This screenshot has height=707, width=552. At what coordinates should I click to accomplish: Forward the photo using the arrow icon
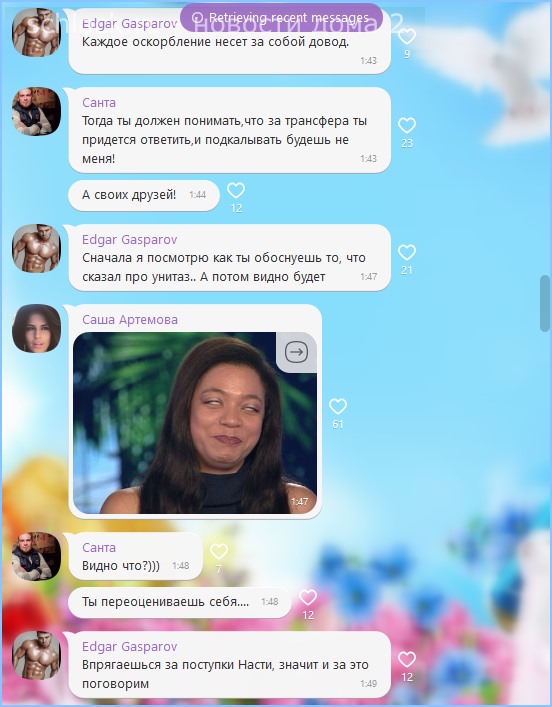296,352
